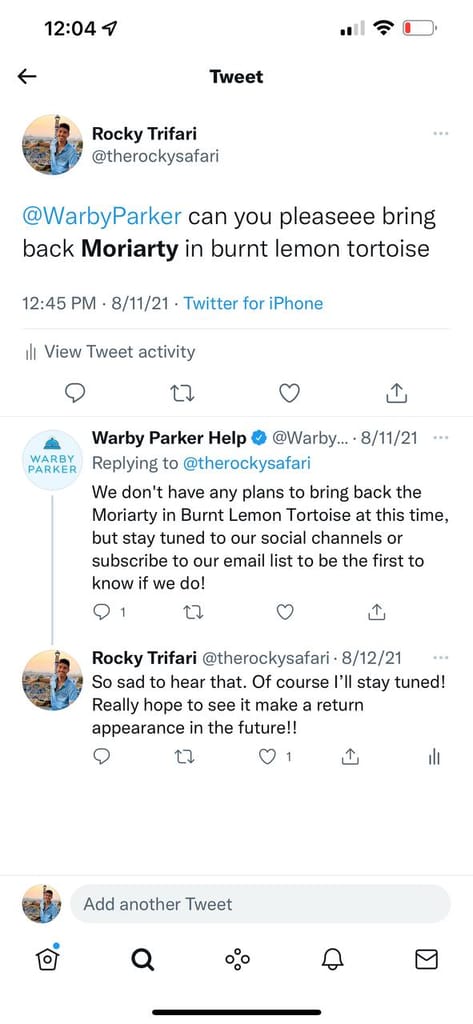Open the @WarbyParker mention link
The image size is (473, 1024).
[x=102, y=217]
